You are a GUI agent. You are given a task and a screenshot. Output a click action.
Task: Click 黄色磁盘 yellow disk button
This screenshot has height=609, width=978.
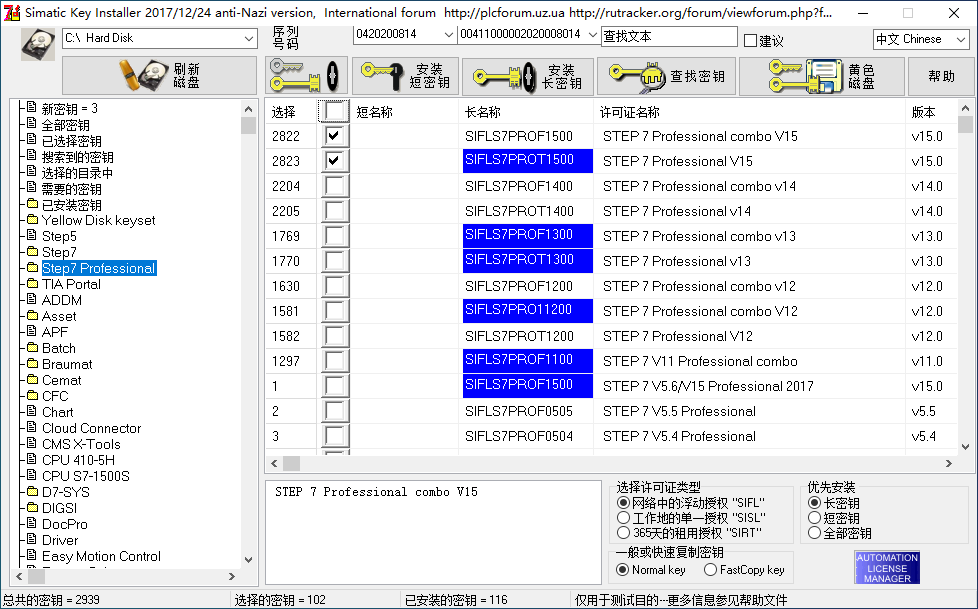click(821, 76)
